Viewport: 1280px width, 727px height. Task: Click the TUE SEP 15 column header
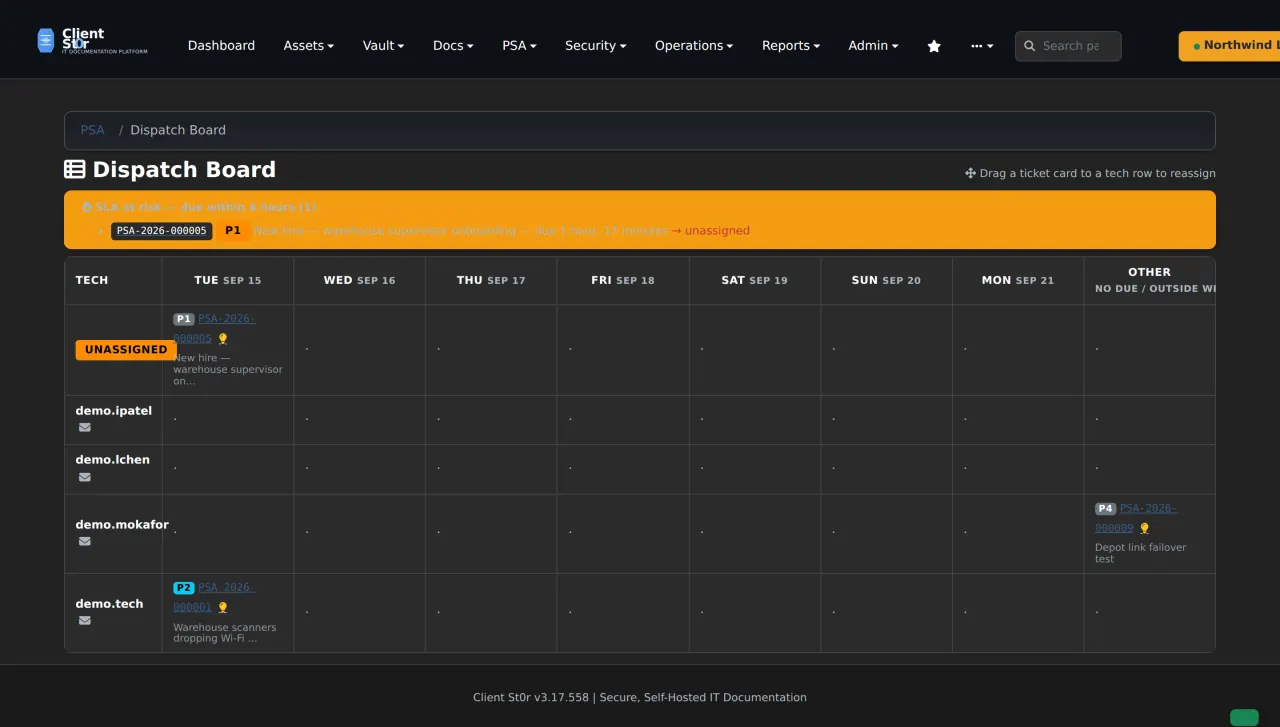(228, 280)
